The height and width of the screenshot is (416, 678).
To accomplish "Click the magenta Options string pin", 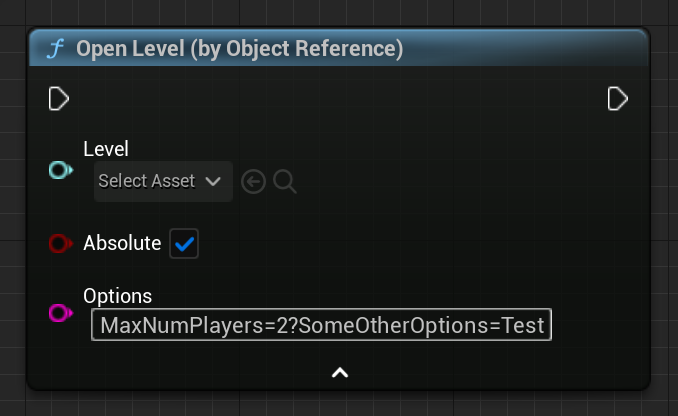I will coord(61,313).
